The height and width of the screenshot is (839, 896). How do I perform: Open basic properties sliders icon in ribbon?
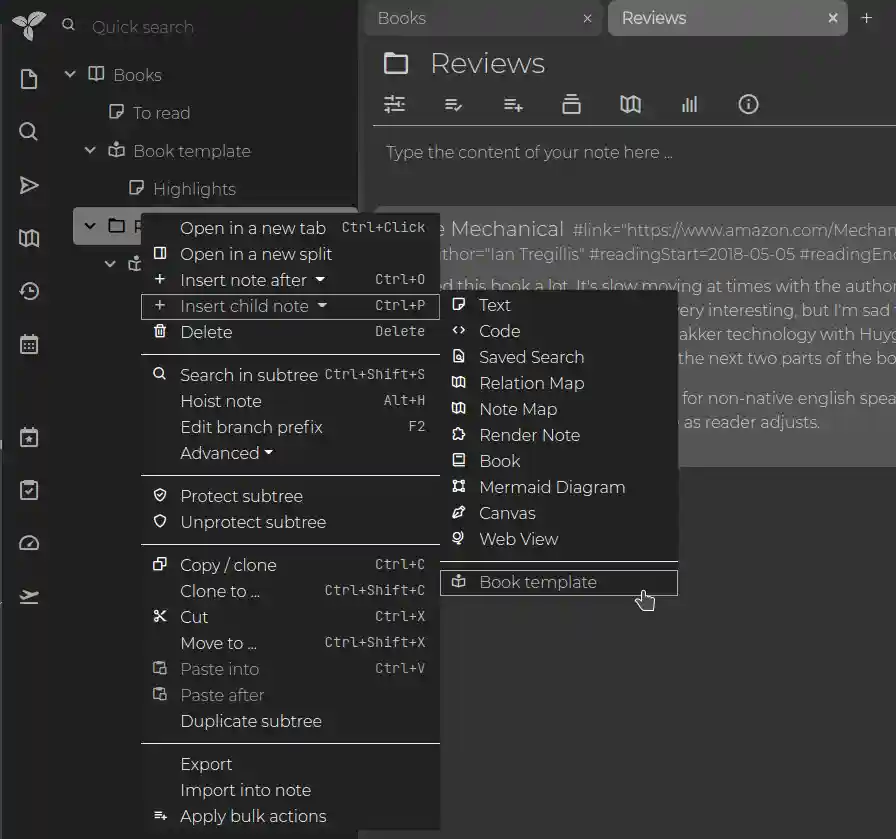(x=395, y=104)
